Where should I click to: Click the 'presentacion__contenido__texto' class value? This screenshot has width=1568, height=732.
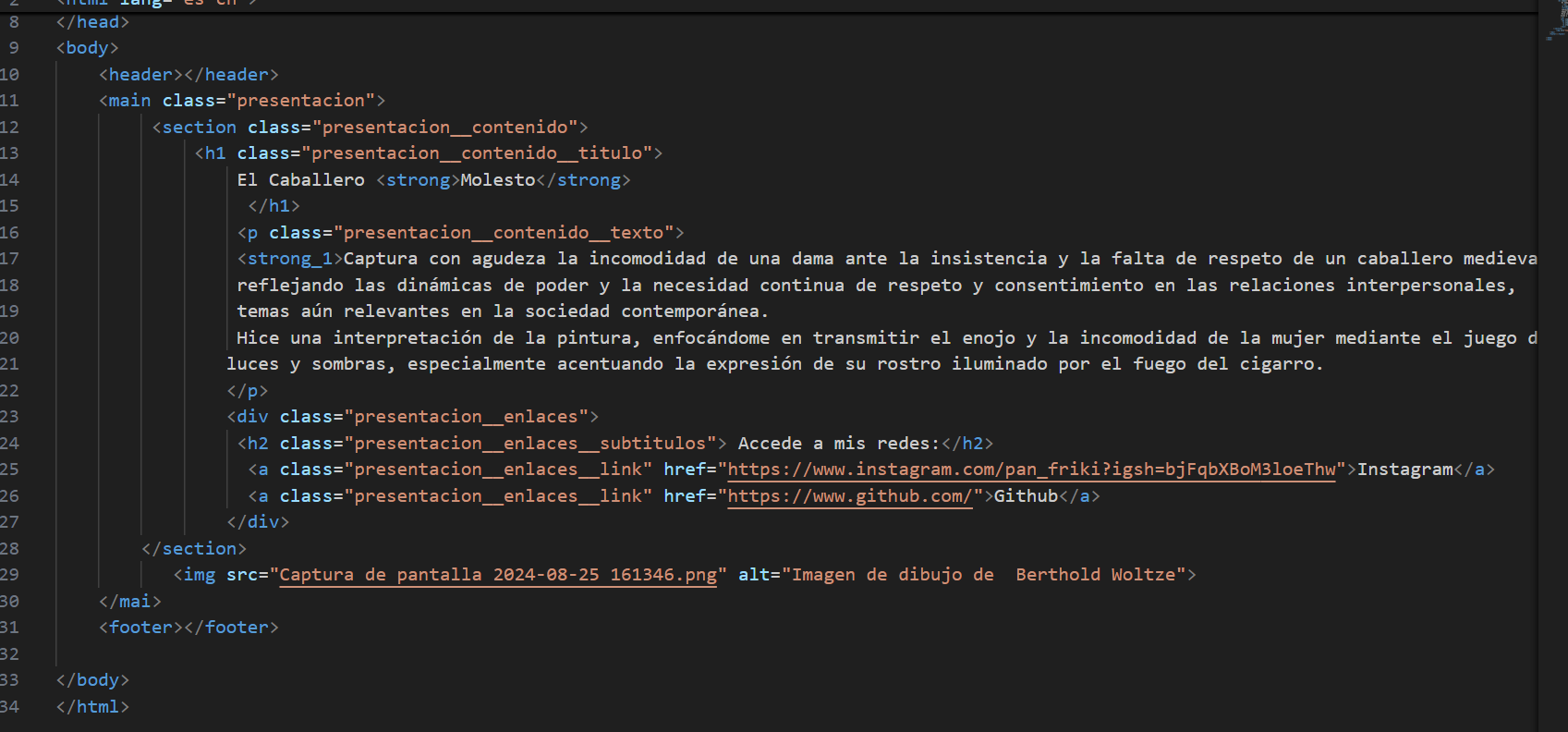(x=504, y=233)
